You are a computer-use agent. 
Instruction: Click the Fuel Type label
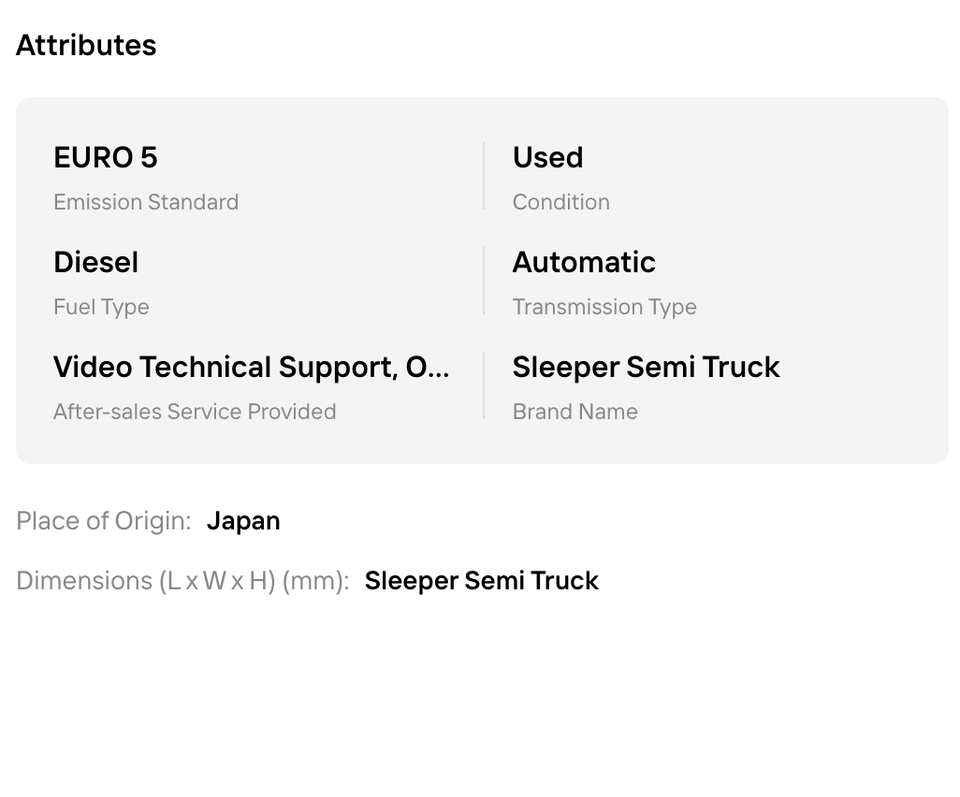(x=101, y=307)
